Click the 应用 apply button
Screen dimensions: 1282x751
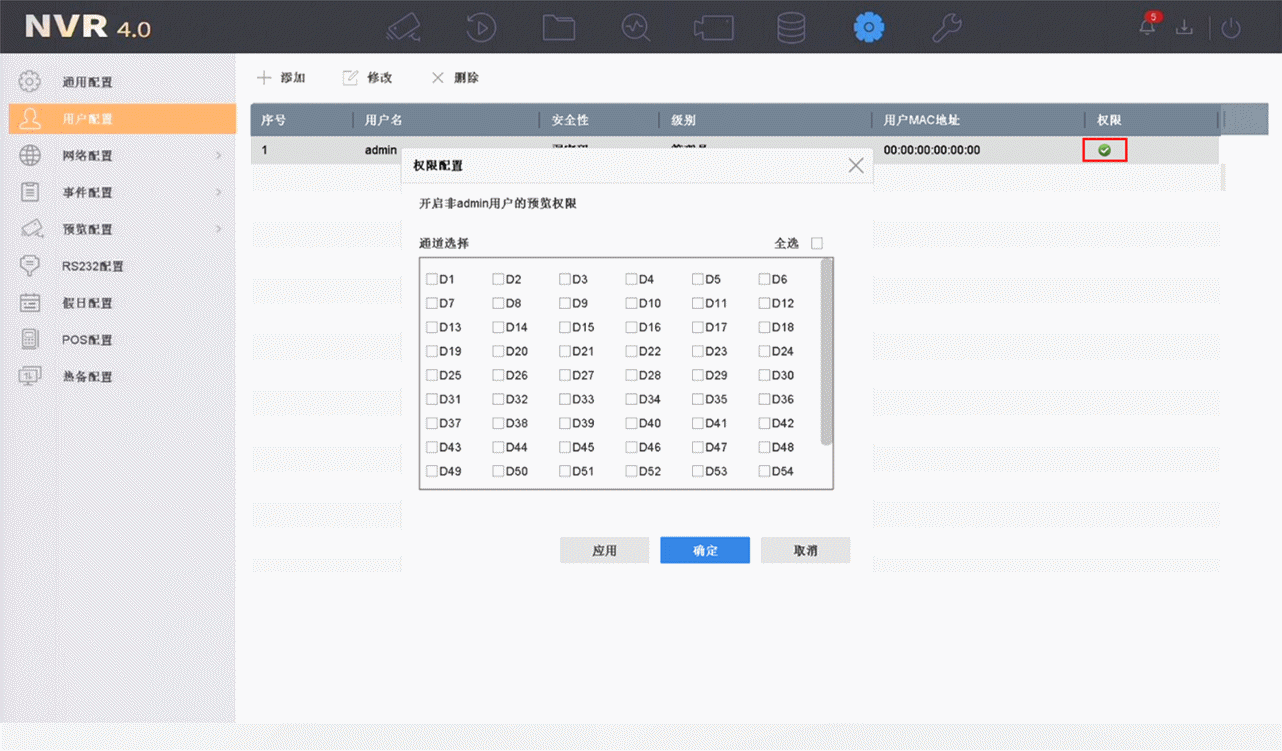pyautogui.click(x=604, y=550)
